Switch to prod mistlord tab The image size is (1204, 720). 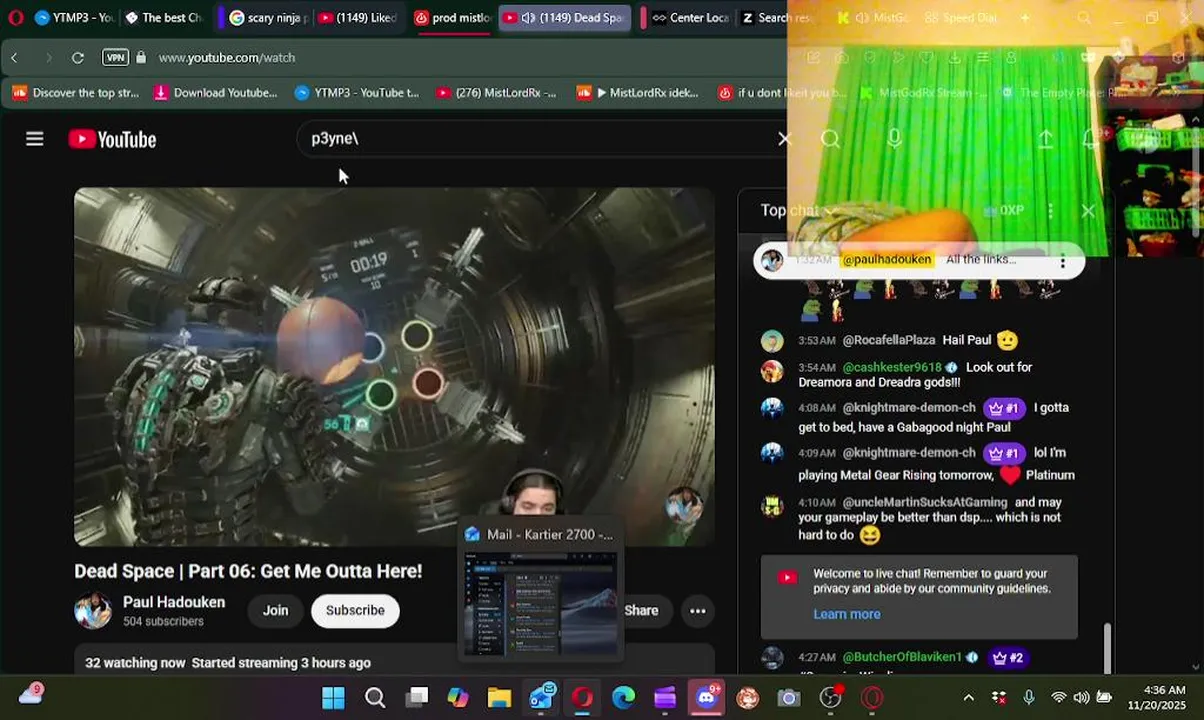(452, 18)
